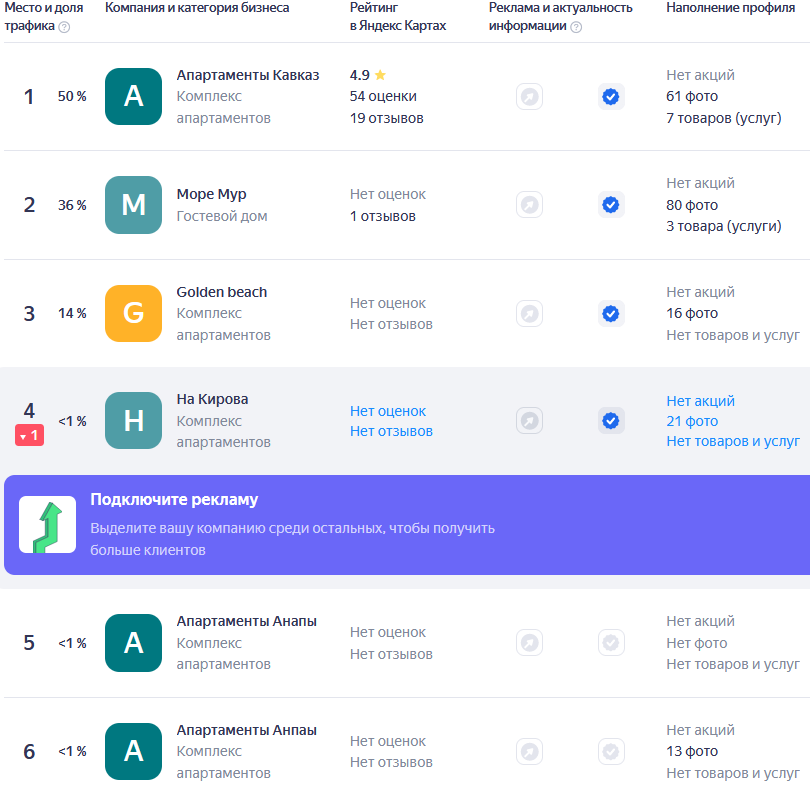Click 'Нет отзывов' link in На Кирова row
The height and width of the screenshot is (799, 810).
pyautogui.click(x=391, y=431)
